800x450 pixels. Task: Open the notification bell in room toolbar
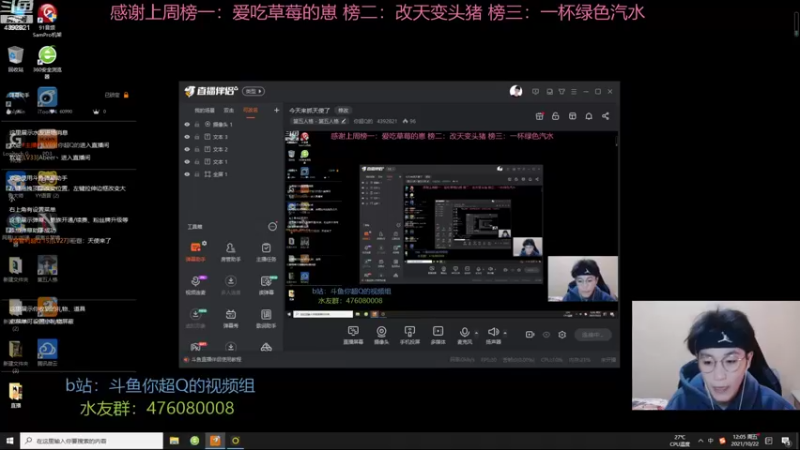tap(589, 116)
